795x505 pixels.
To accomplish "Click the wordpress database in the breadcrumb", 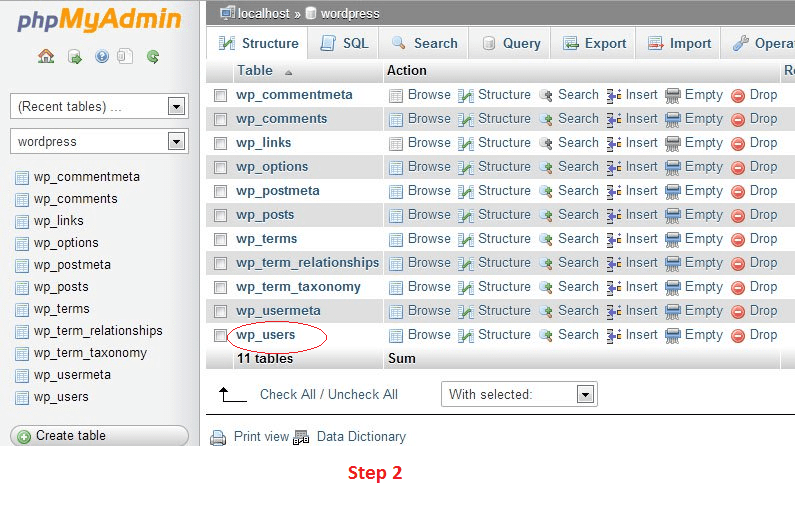I will pos(350,13).
